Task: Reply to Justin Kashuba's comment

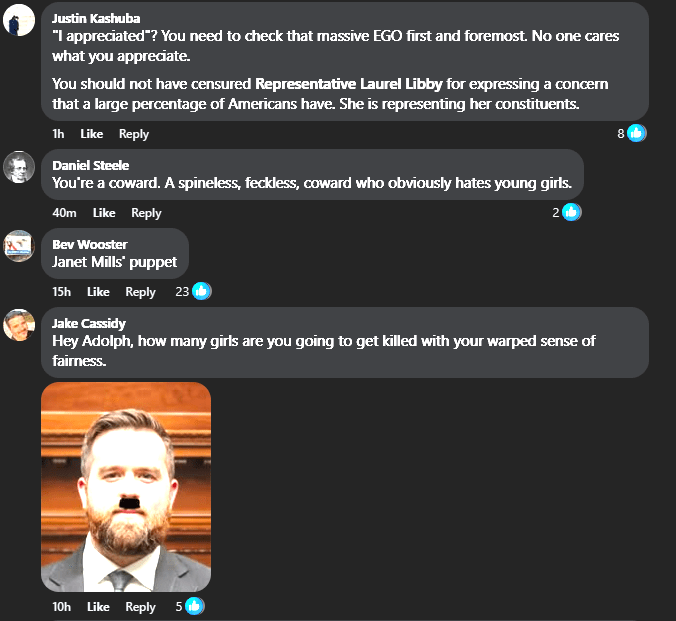Action: (134, 134)
